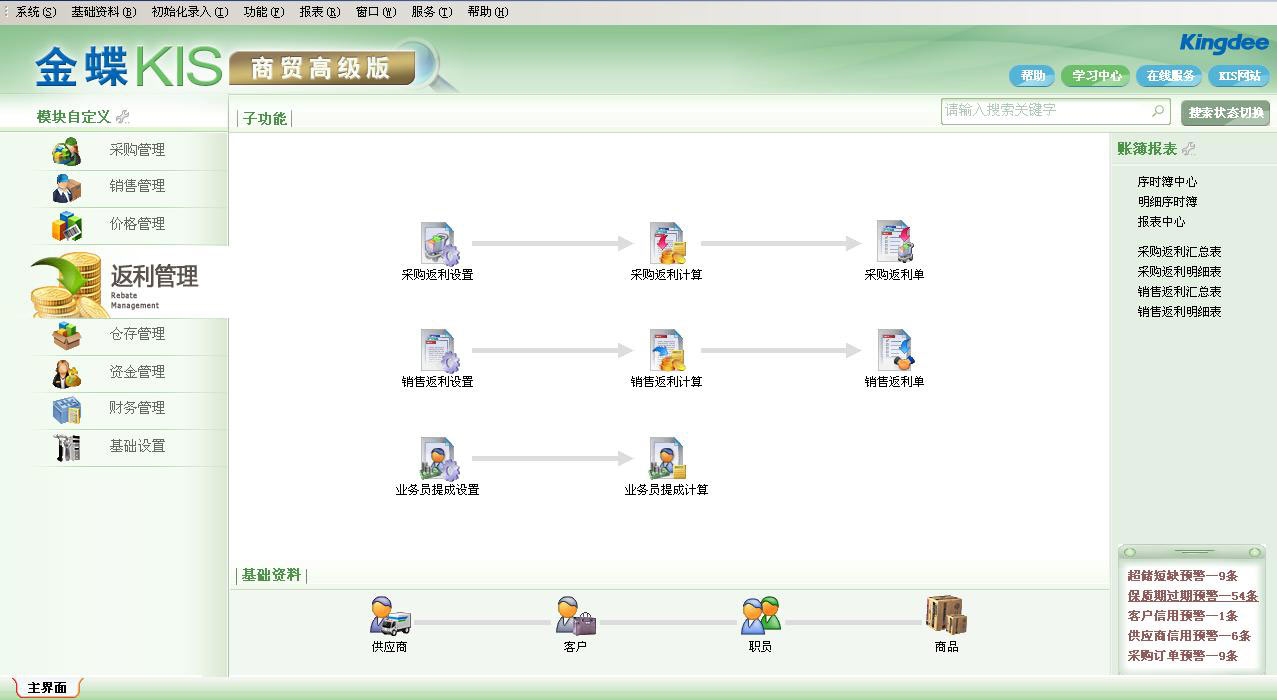Click the 在线服务 button
Screen dimensions: 1277x700
pos(1170,76)
